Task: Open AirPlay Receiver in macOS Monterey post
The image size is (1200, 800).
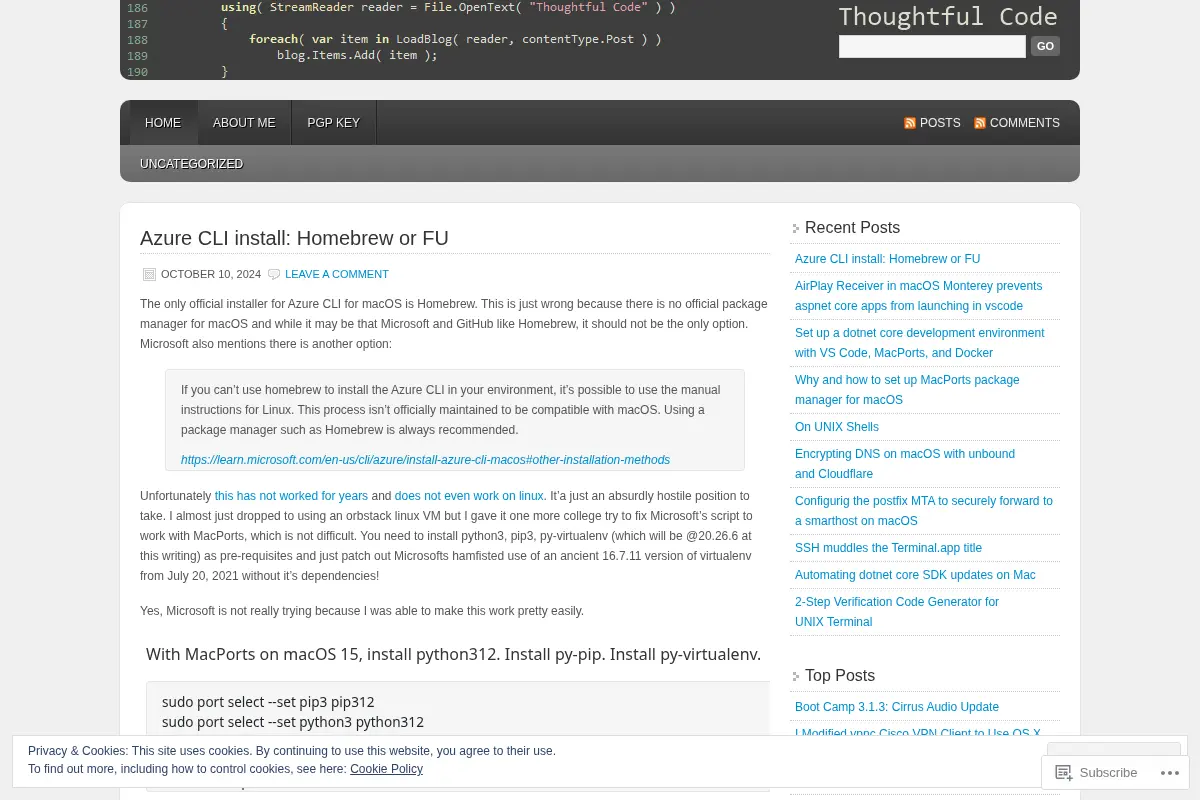Action: (918, 296)
